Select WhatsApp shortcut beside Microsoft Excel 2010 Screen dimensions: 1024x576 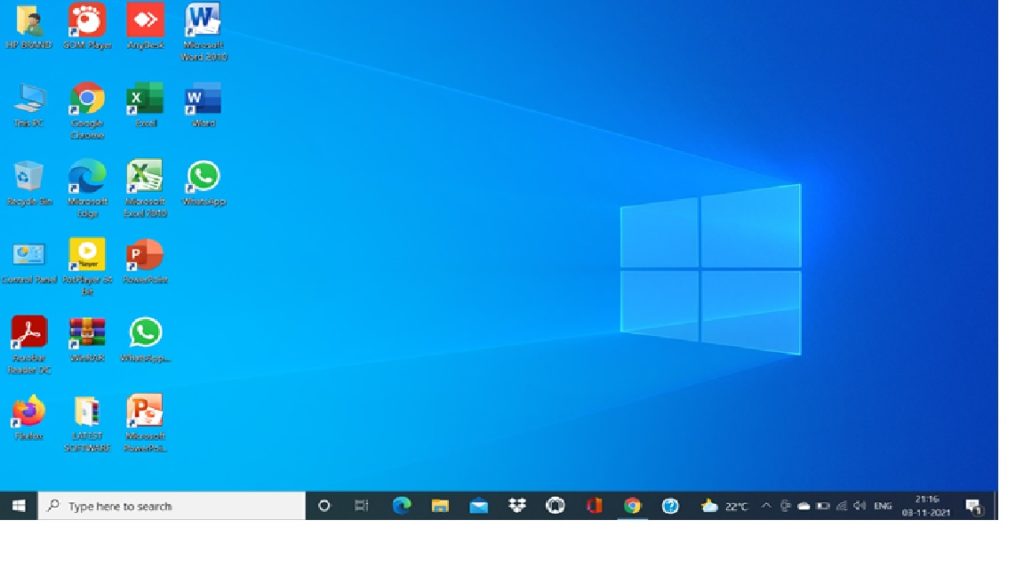[203, 183]
